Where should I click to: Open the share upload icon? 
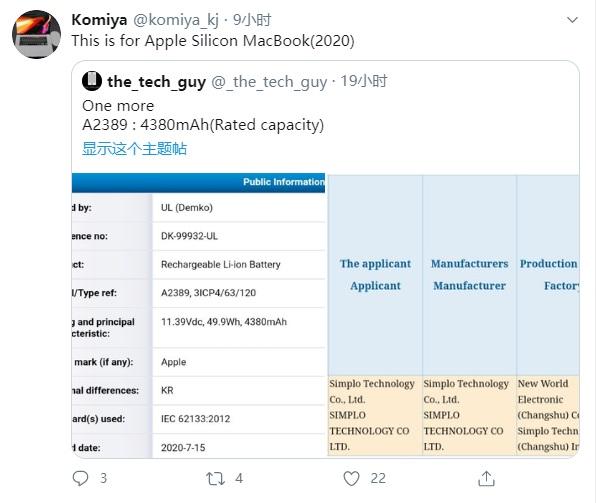tap(486, 478)
